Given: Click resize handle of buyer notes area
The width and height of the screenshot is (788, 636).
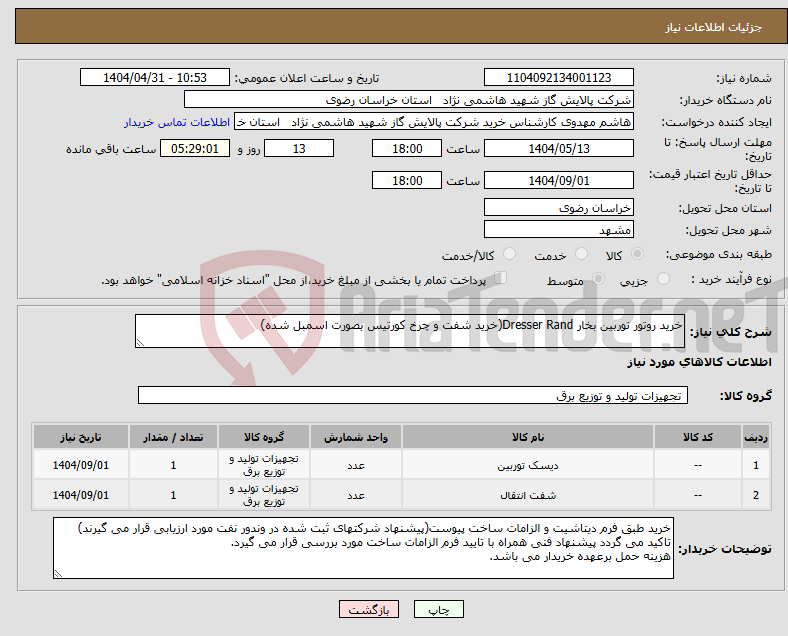Looking at the screenshot, I should pyautogui.click(x=58, y=573).
